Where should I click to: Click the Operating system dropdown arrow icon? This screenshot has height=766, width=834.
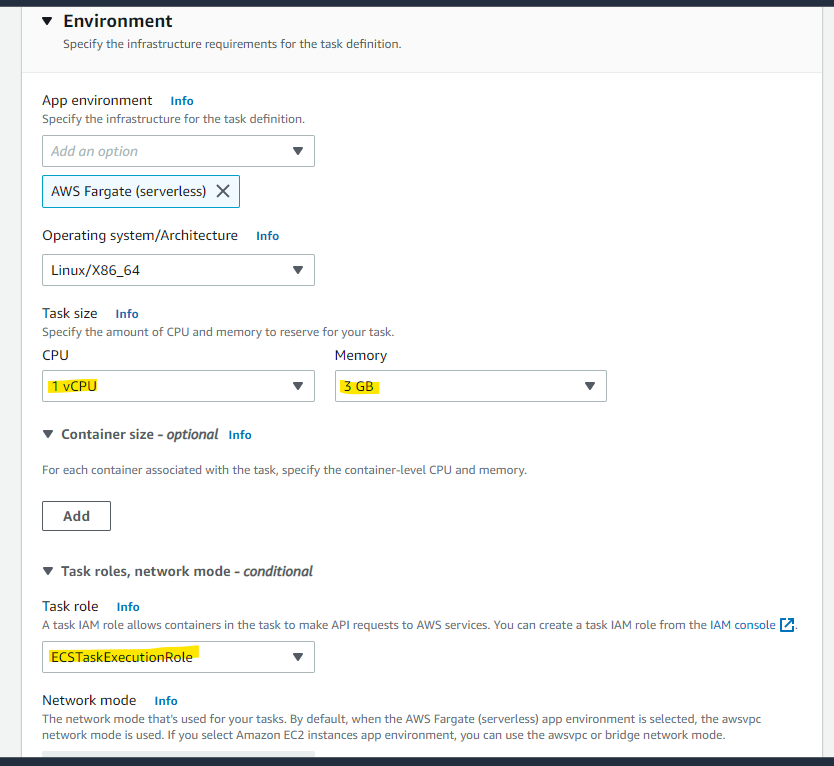297,270
